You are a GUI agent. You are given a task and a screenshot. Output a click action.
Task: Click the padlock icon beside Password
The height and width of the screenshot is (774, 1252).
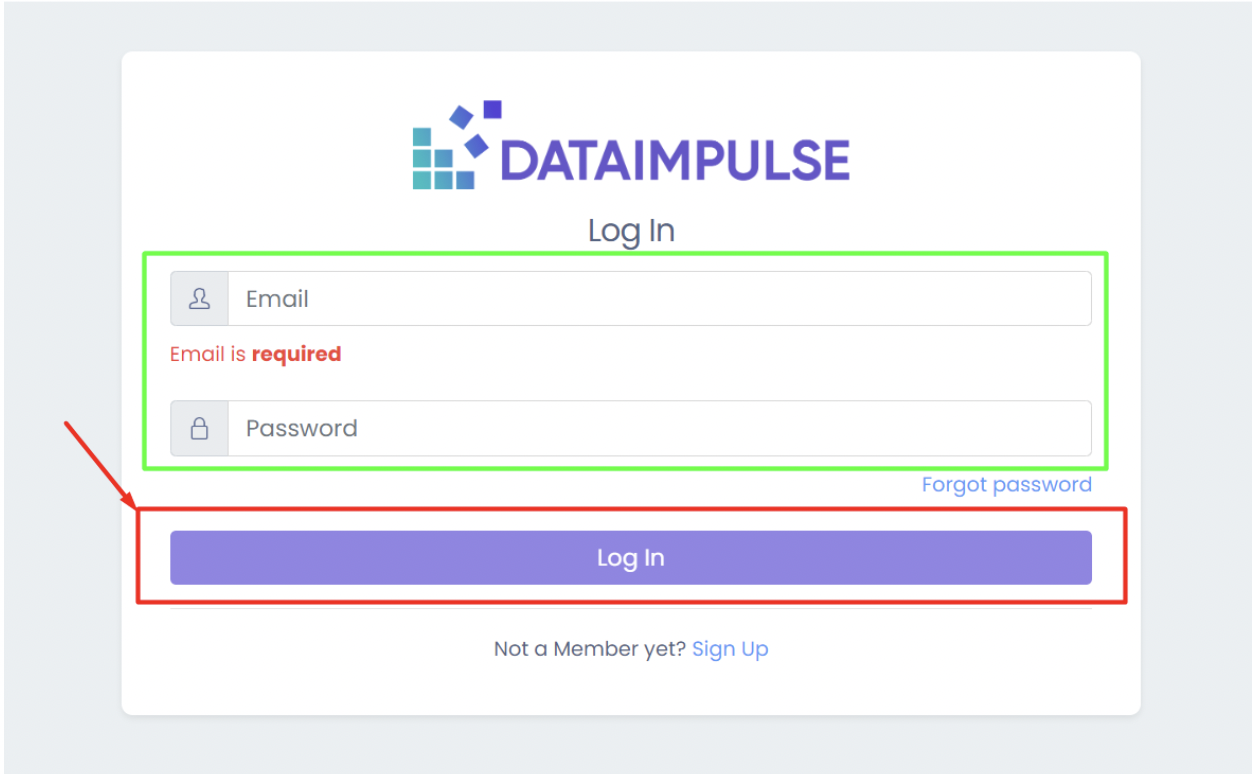[200, 429]
